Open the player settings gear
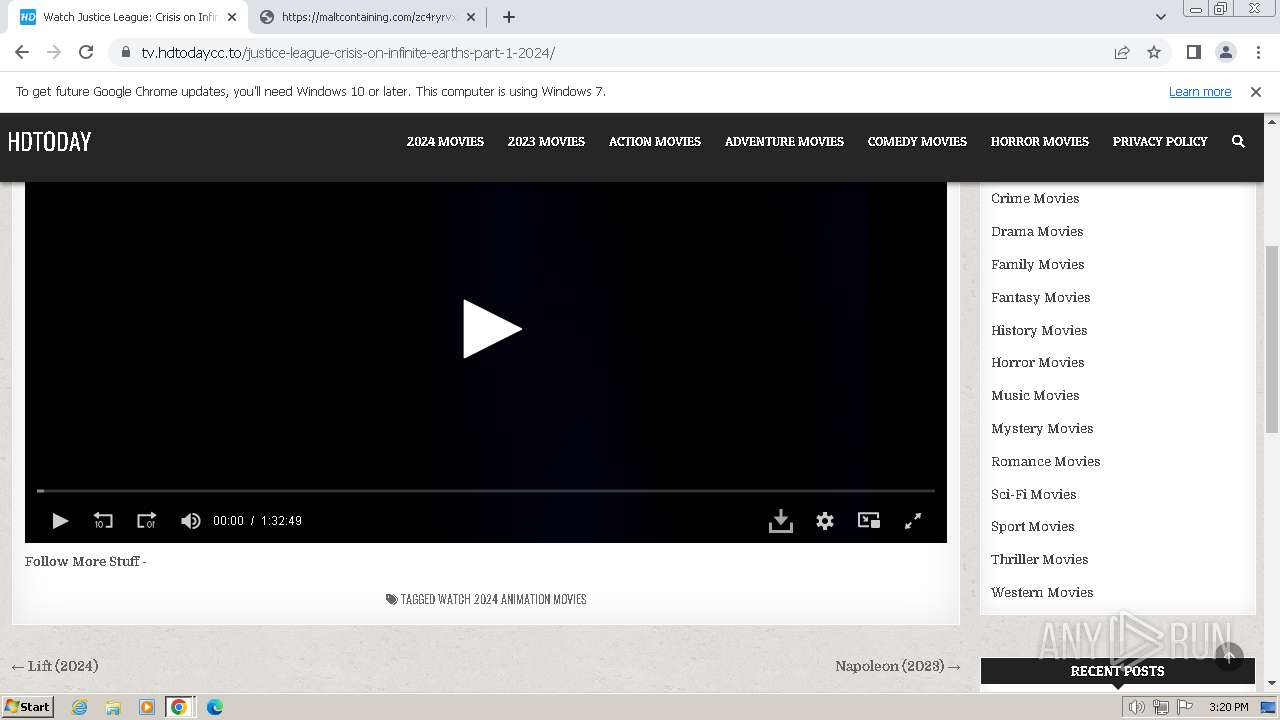This screenshot has height=720, width=1280. [x=825, y=520]
